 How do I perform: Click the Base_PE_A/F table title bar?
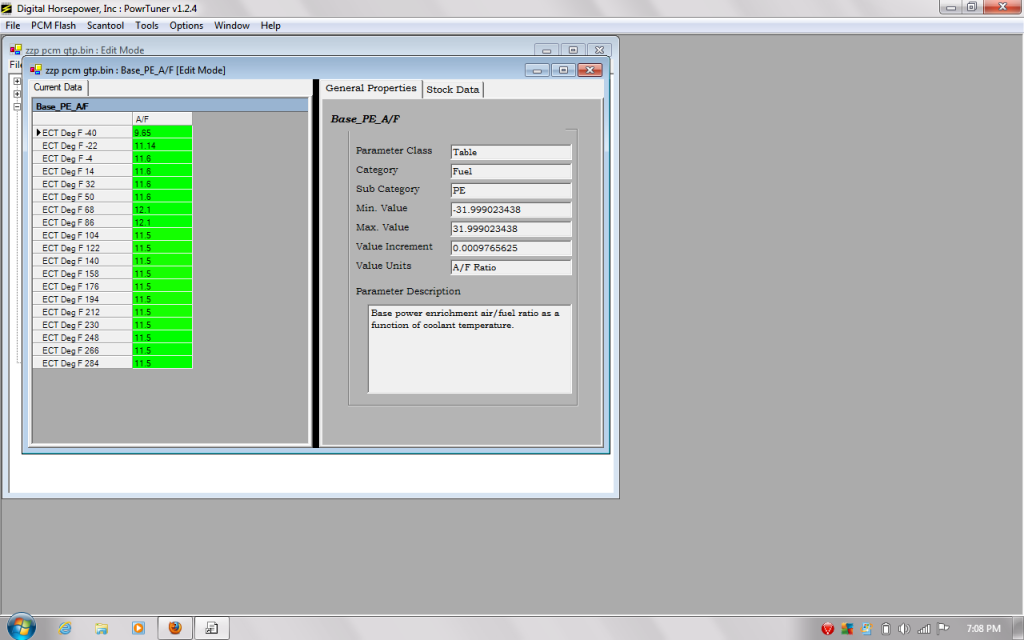170,106
